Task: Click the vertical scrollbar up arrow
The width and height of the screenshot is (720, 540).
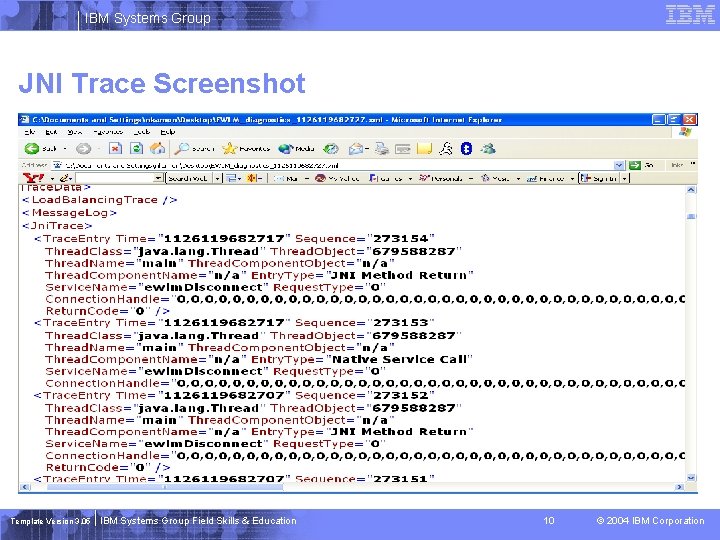Action: (691, 190)
